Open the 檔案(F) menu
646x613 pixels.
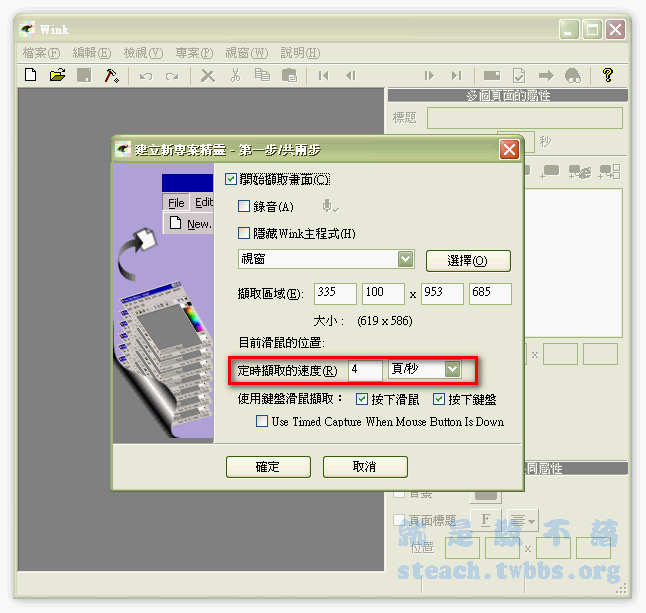click(x=41, y=53)
